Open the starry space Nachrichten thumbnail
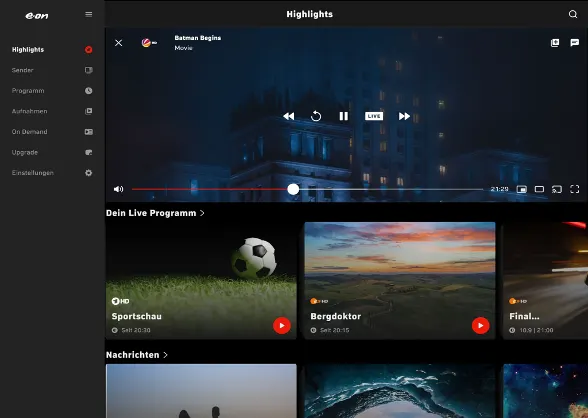Image resolution: width=588 pixels, height=418 pixels. tap(546, 391)
